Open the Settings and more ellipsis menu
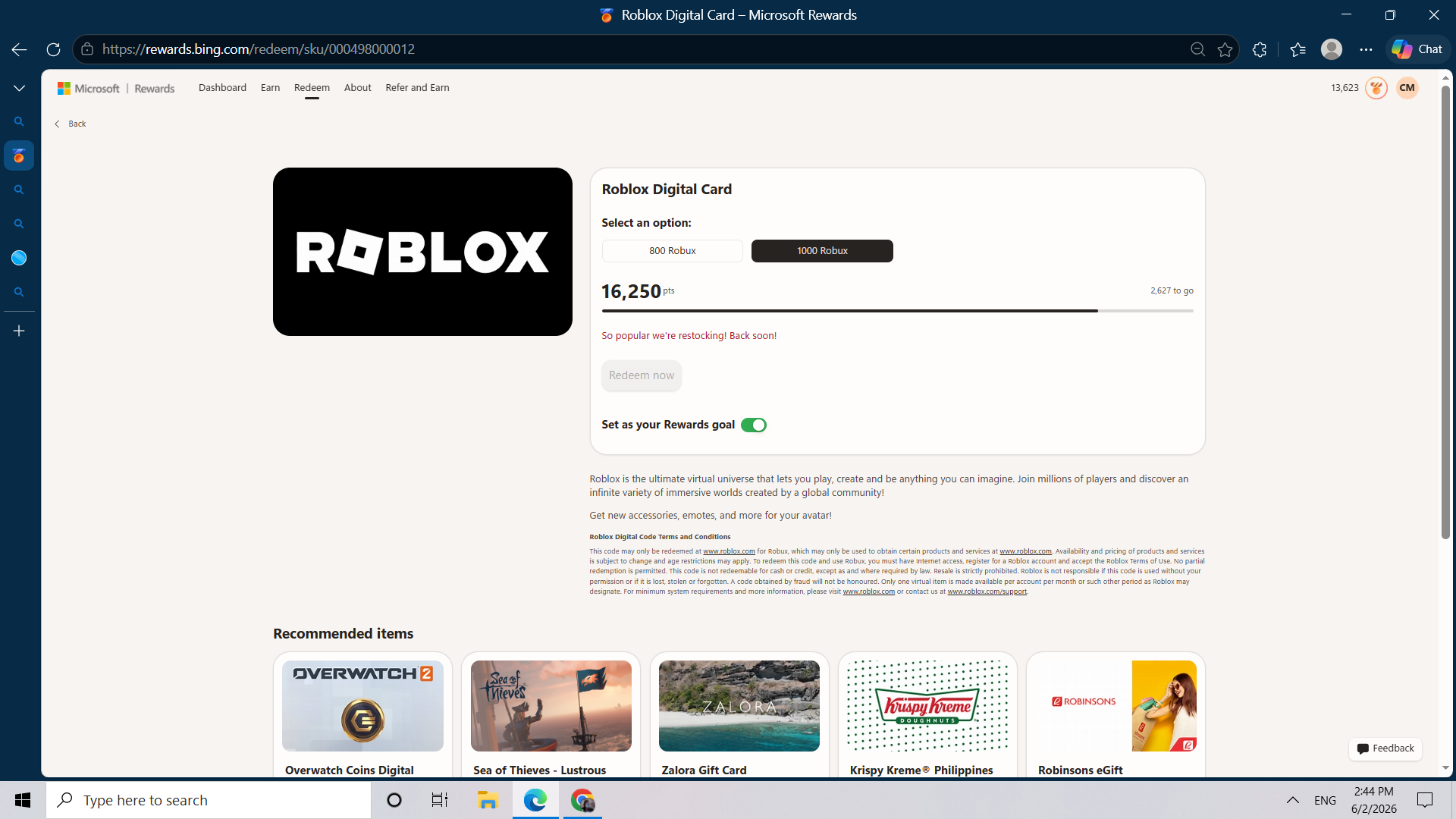 [x=1366, y=49]
